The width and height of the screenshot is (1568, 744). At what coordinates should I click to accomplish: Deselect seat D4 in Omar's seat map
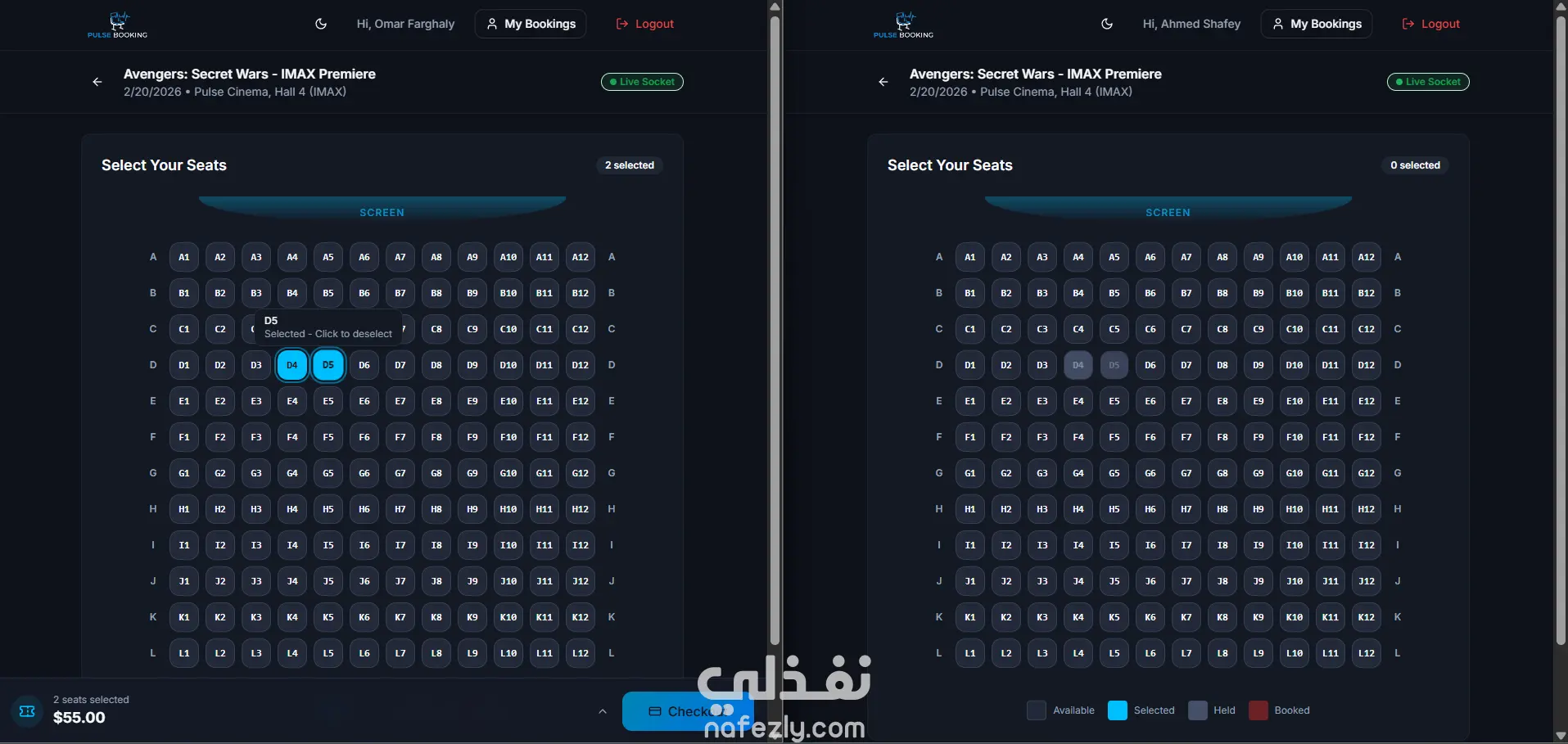292,365
